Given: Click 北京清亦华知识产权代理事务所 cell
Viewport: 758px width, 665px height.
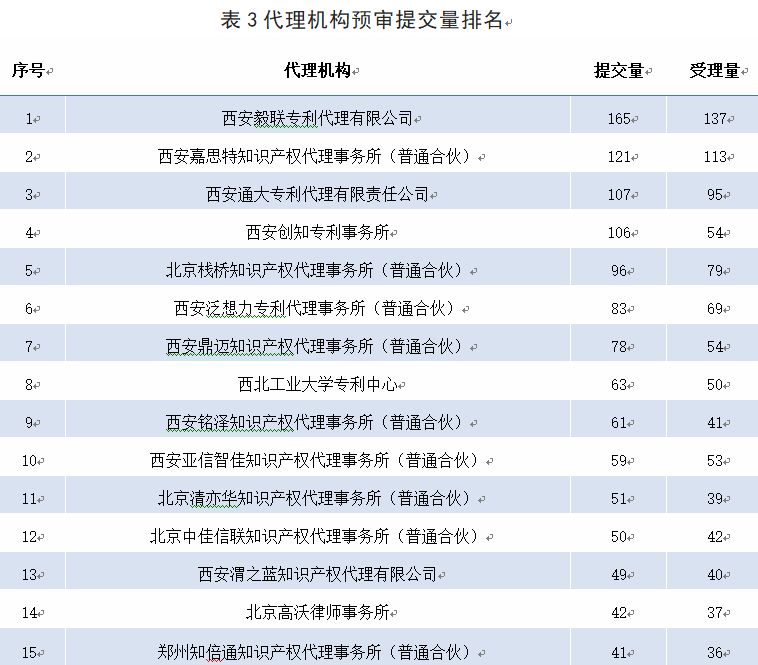Looking at the screenshot, I should [x=317, y=498].
